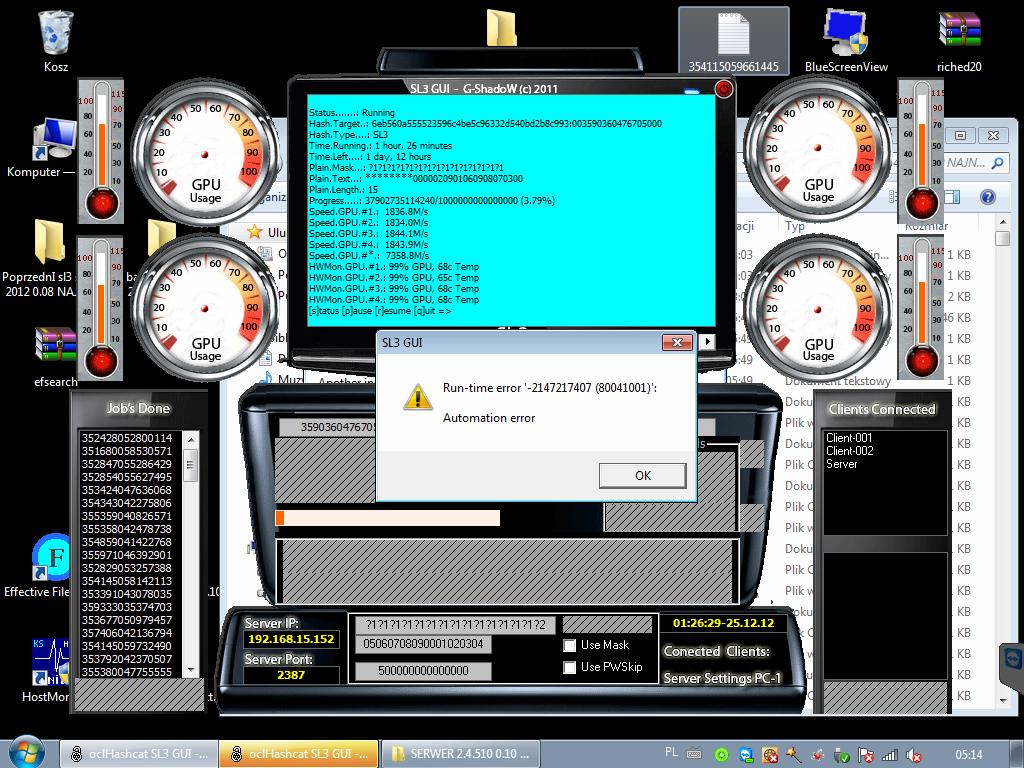This screenshot has height=768, width=1024.
Task: Open the riched20 archive icon
Action: coord(959,30)
